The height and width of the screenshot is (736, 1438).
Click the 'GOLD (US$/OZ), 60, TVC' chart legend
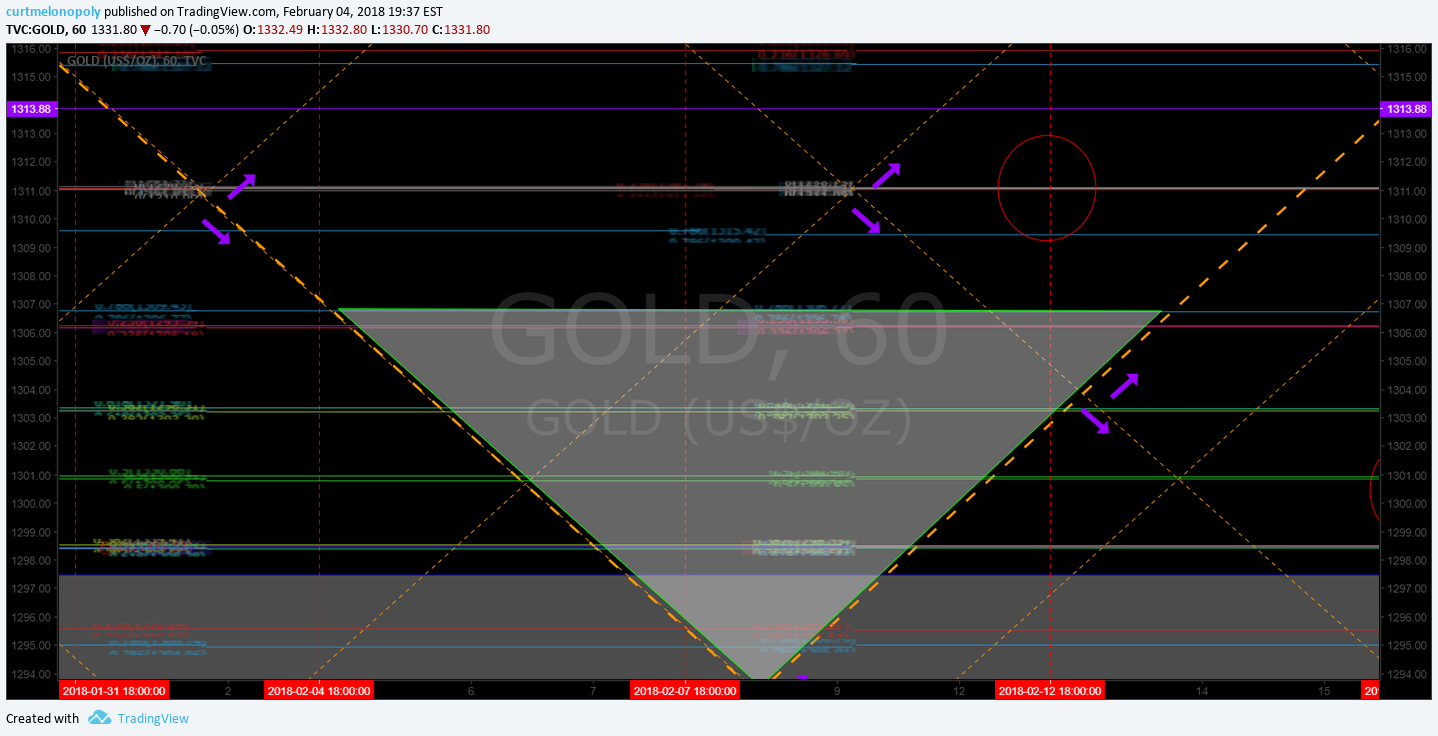pos(137,60)
